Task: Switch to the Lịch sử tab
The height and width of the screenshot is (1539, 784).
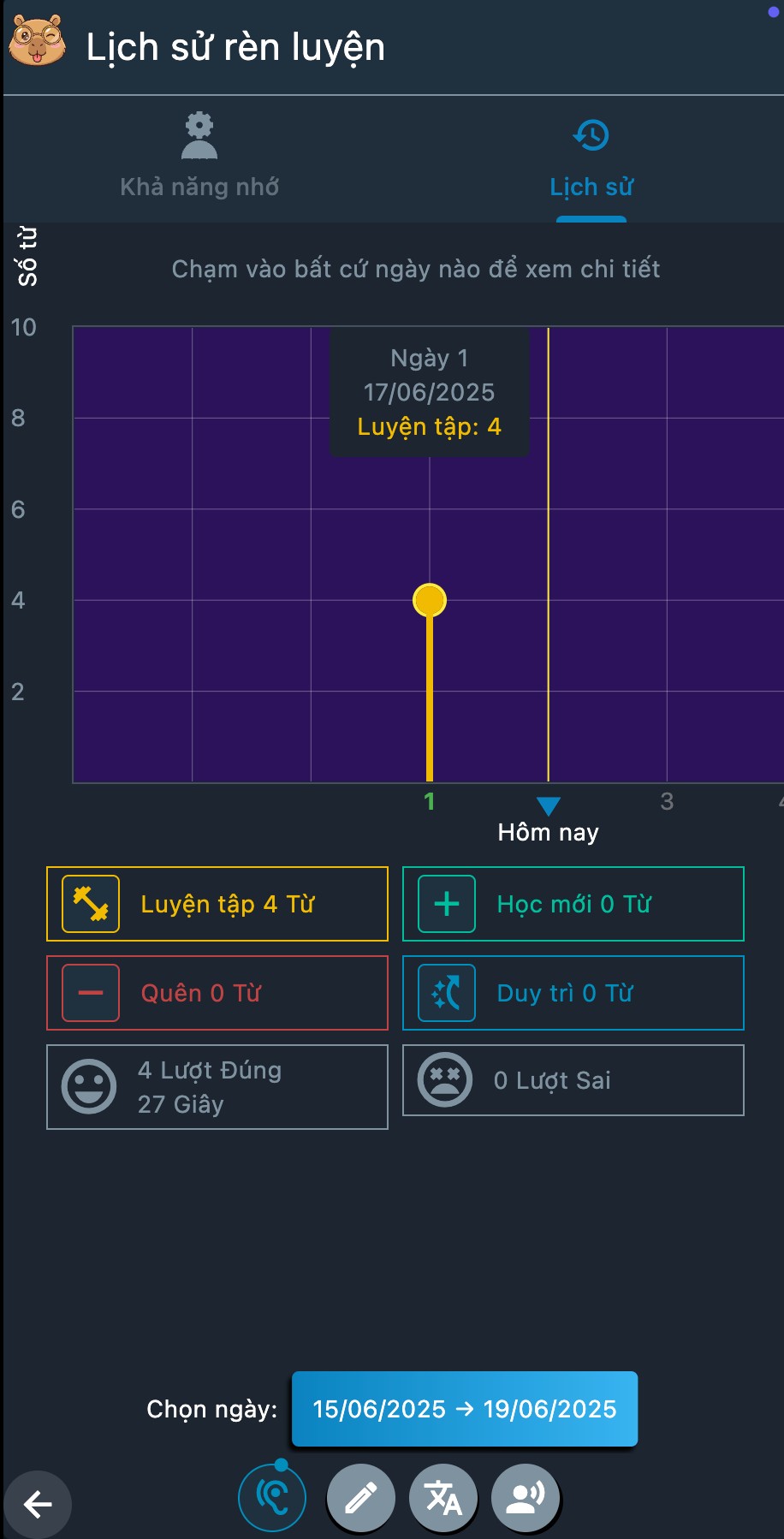Action: (591, 159)
